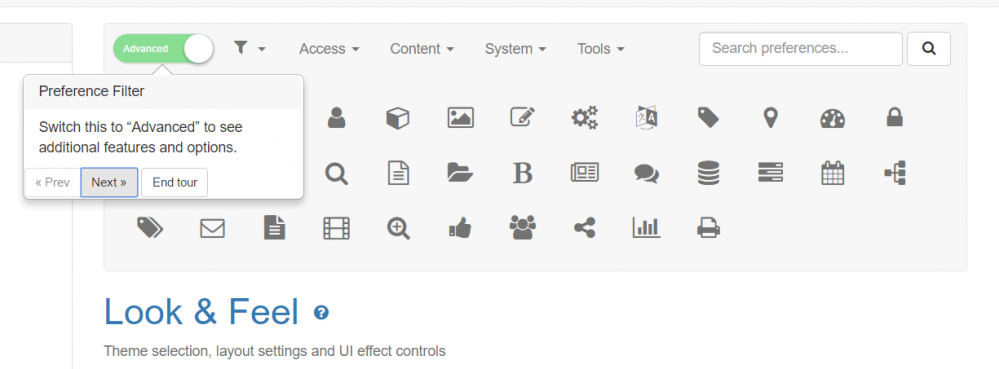This screenshot has width=999, height=369.
Task: Click the help icon beside Look & Feel
Action: [x=321, y=312]
